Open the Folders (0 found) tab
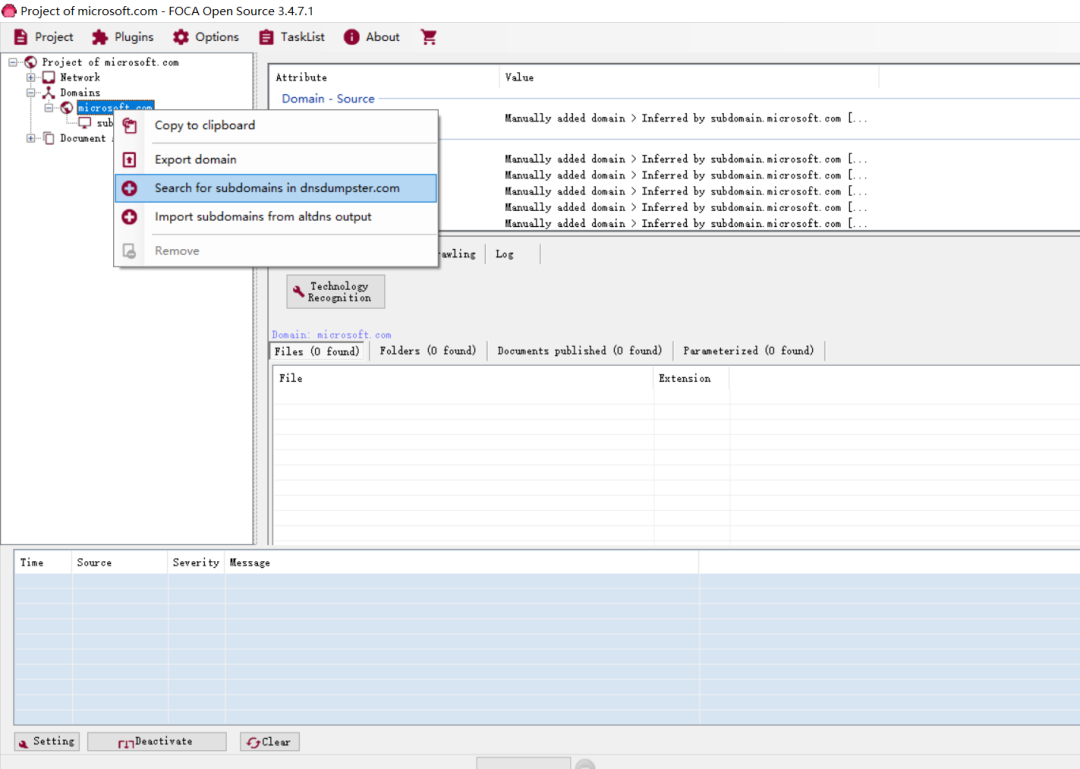 [428, 351]
